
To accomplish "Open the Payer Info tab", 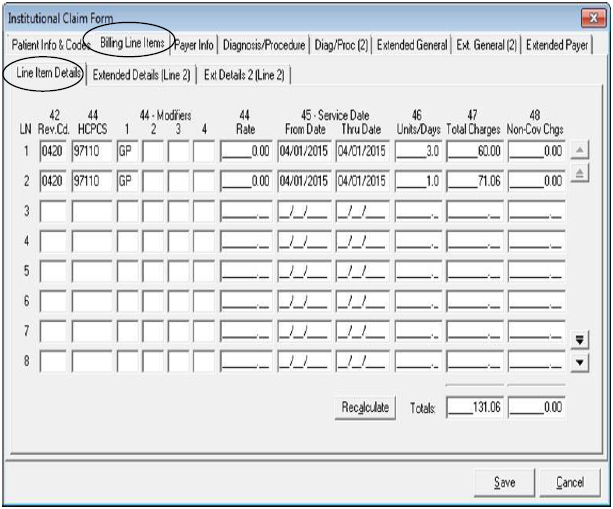I will point(194,45).
